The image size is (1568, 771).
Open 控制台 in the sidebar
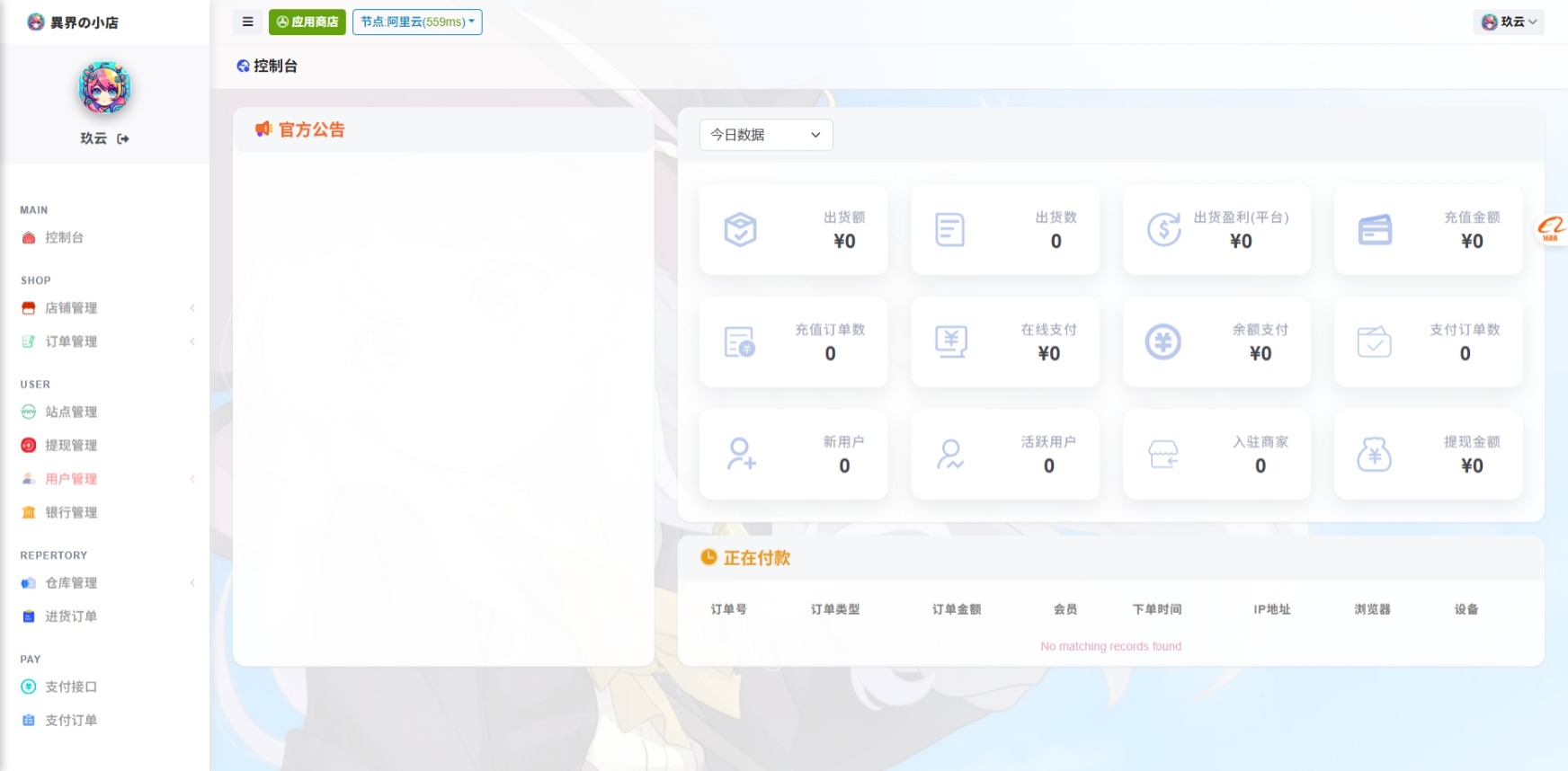[64, 238]
